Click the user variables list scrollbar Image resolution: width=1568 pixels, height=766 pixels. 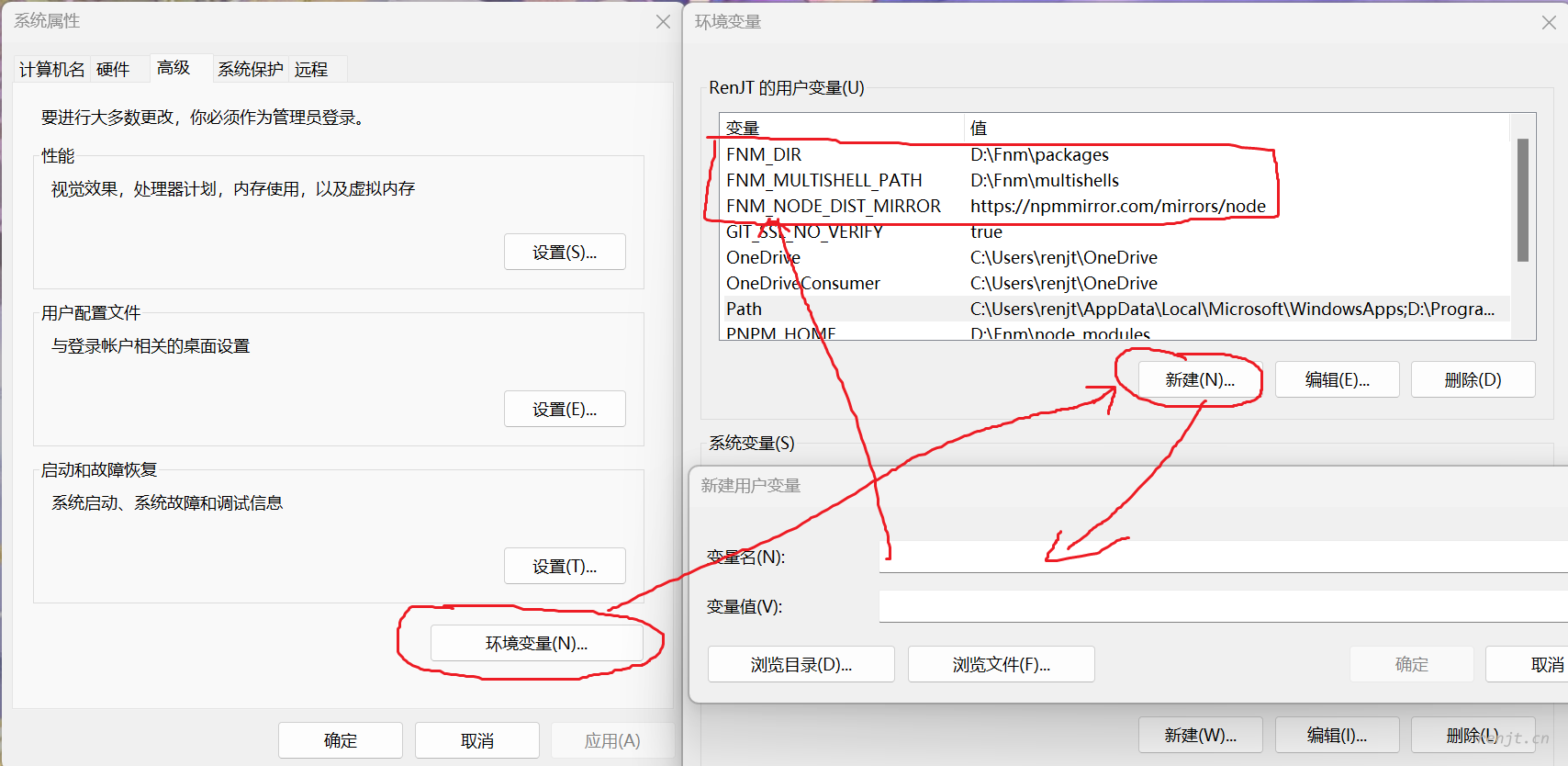pyautogui.click(x=1523, y=200)
